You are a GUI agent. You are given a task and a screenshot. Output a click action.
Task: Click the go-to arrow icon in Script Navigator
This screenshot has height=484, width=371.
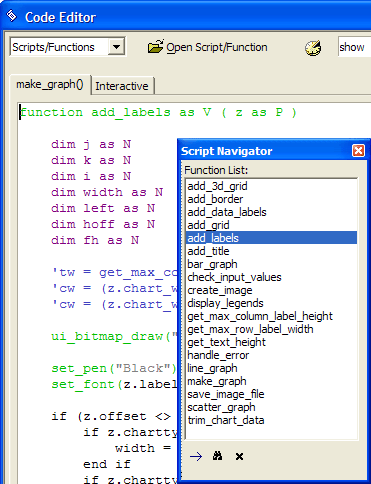tap(196, 456)
